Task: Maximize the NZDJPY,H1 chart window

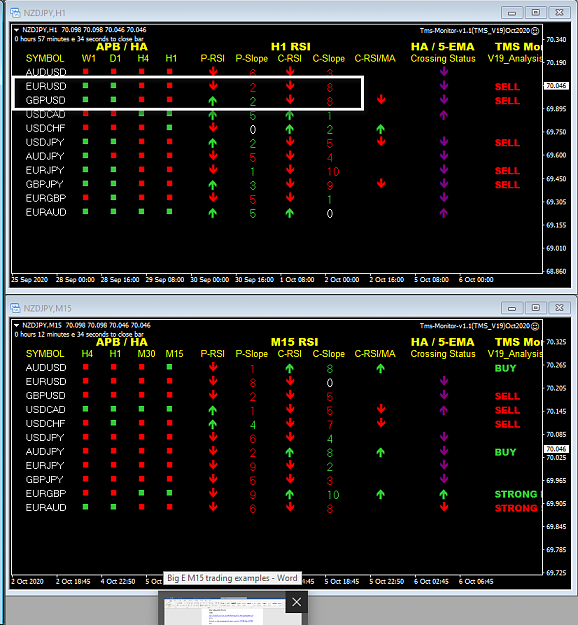Action: click(536, 13)
